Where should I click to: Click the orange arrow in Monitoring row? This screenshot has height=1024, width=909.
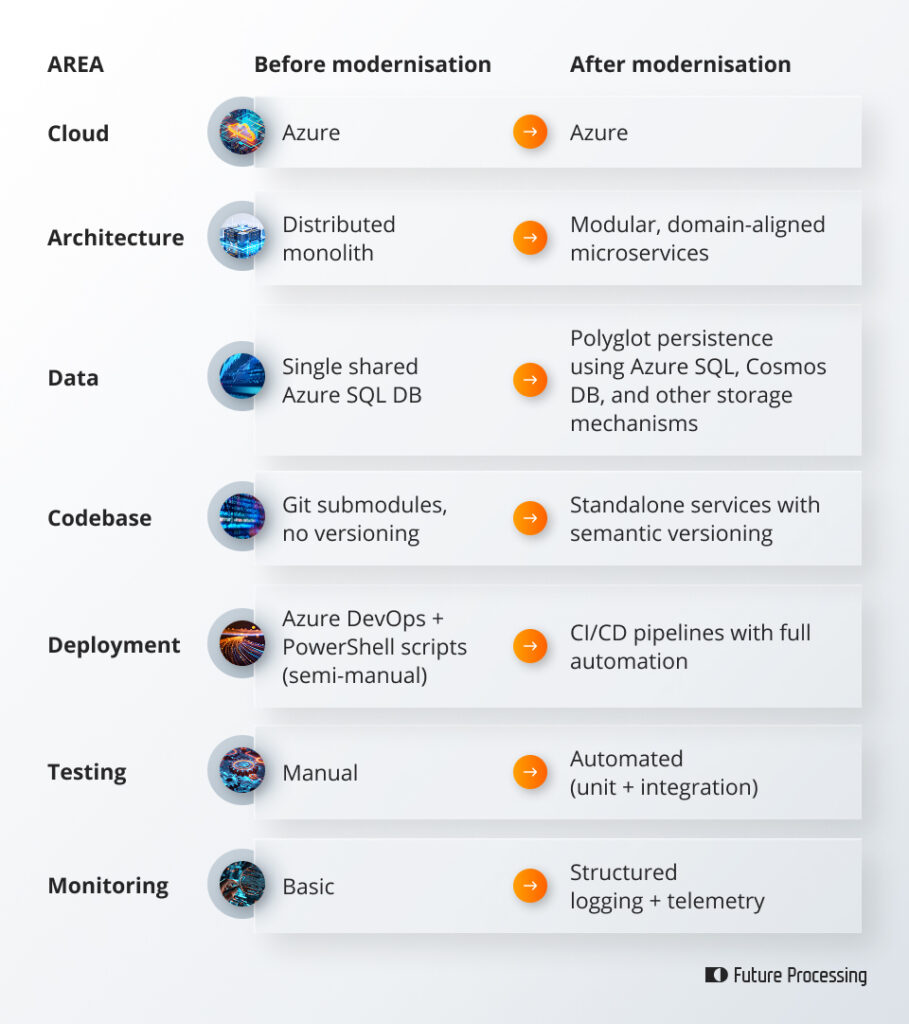coord(530,885)
